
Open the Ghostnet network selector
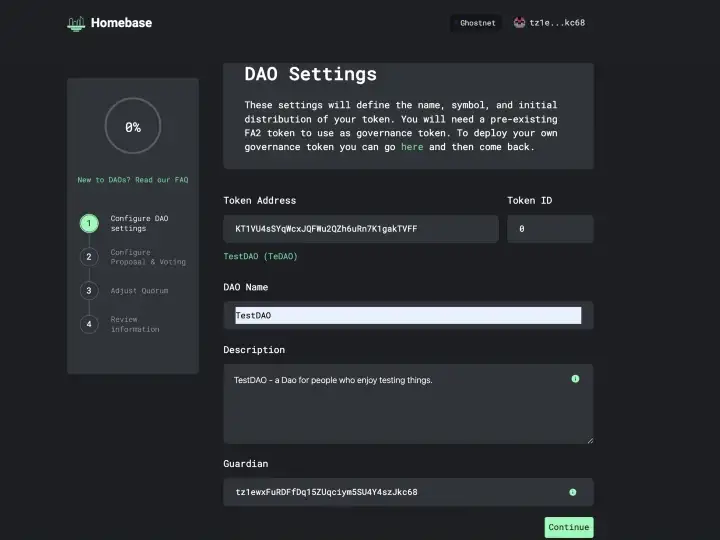(x=477, y=23)
